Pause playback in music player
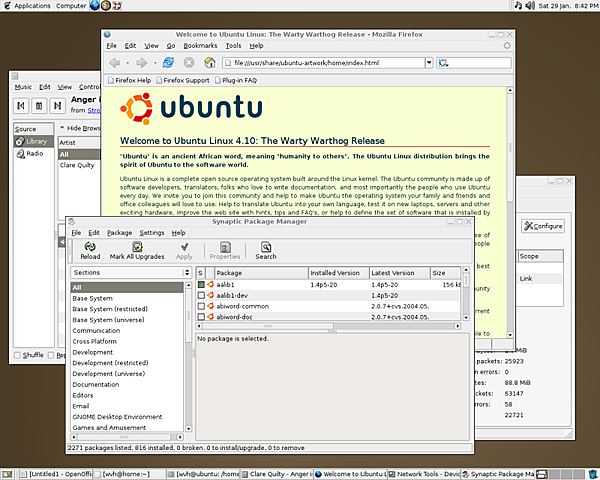Screen dimensions: 600x480 tap(39, 106)
